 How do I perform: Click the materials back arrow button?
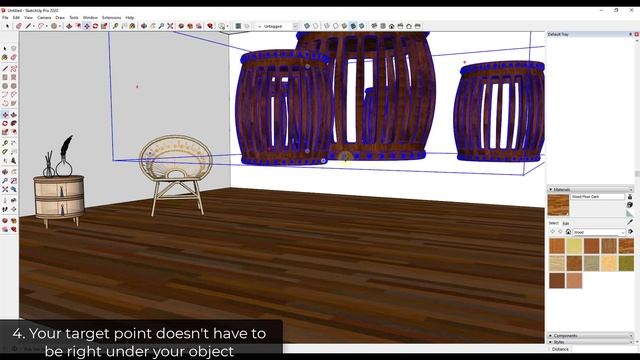click(x=553, y=232)
